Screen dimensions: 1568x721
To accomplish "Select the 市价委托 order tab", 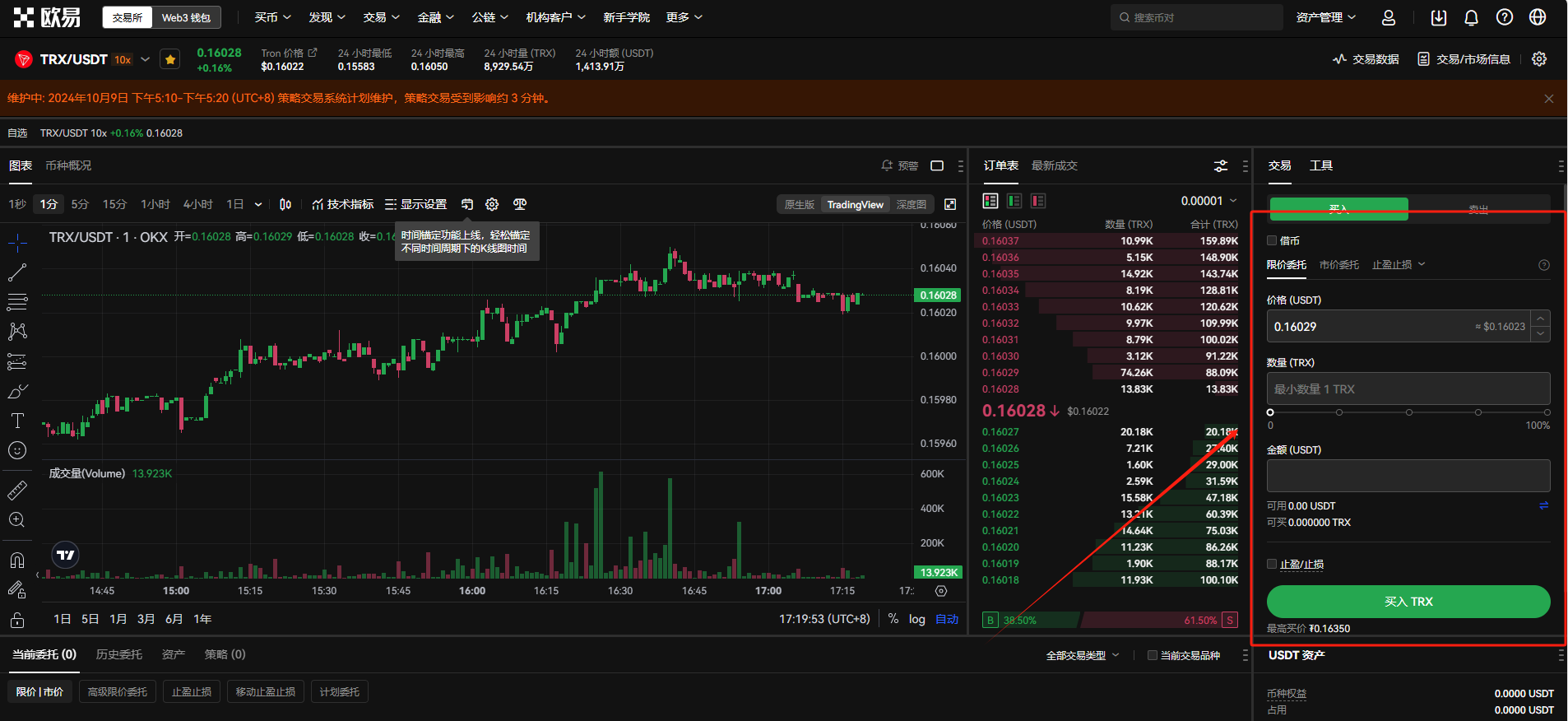I will pyautogui.click(x=1338, y=264).
